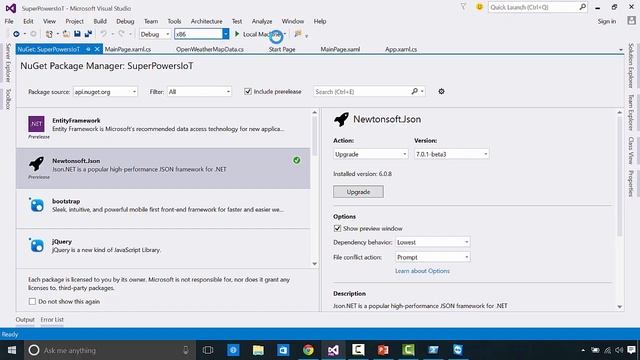Open Action Center notifications icon
640x360 pixels.
[x=631, y=350]
